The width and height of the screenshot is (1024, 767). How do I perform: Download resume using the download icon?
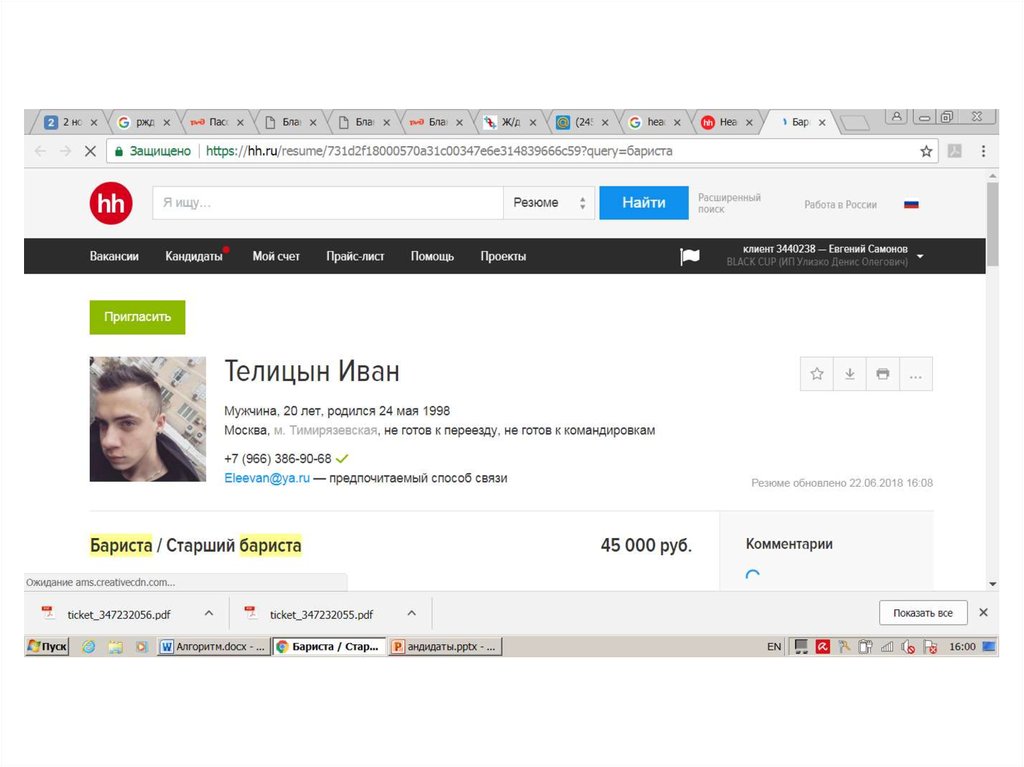click(x=850, y=374)
